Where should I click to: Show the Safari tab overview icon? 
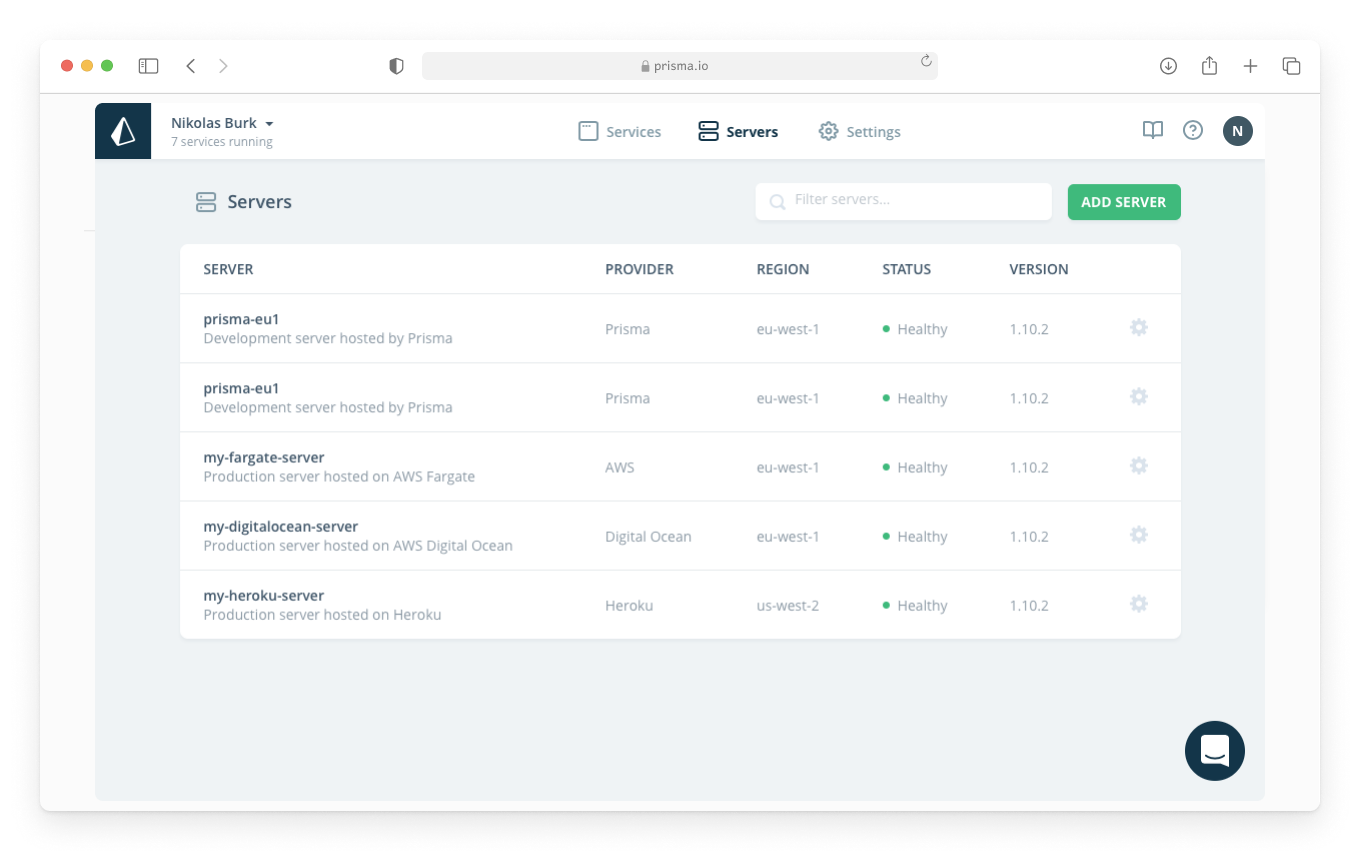[1291, 66]
